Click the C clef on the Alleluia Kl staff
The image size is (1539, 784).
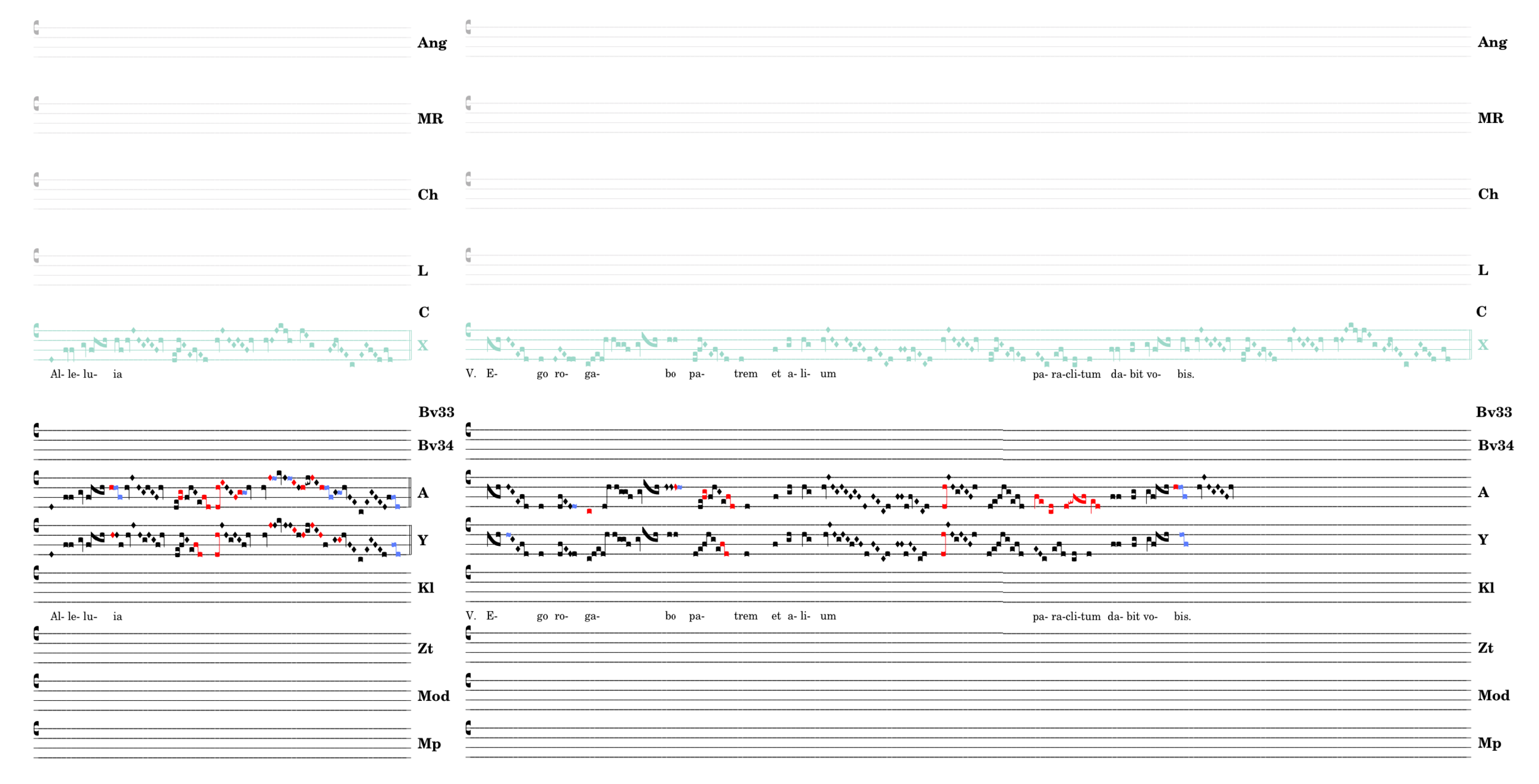[37, 573]
